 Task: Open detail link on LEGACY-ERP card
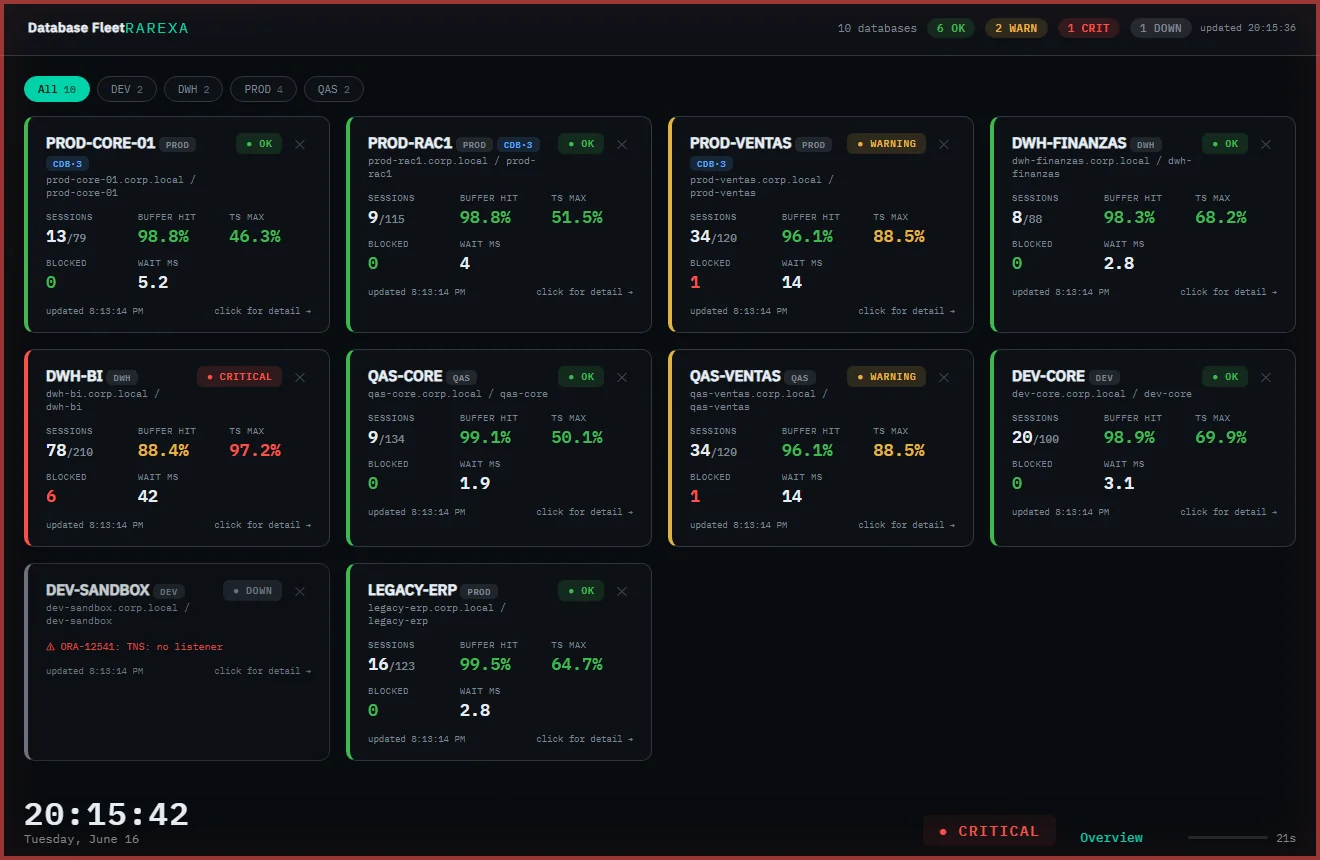(585, 739)
